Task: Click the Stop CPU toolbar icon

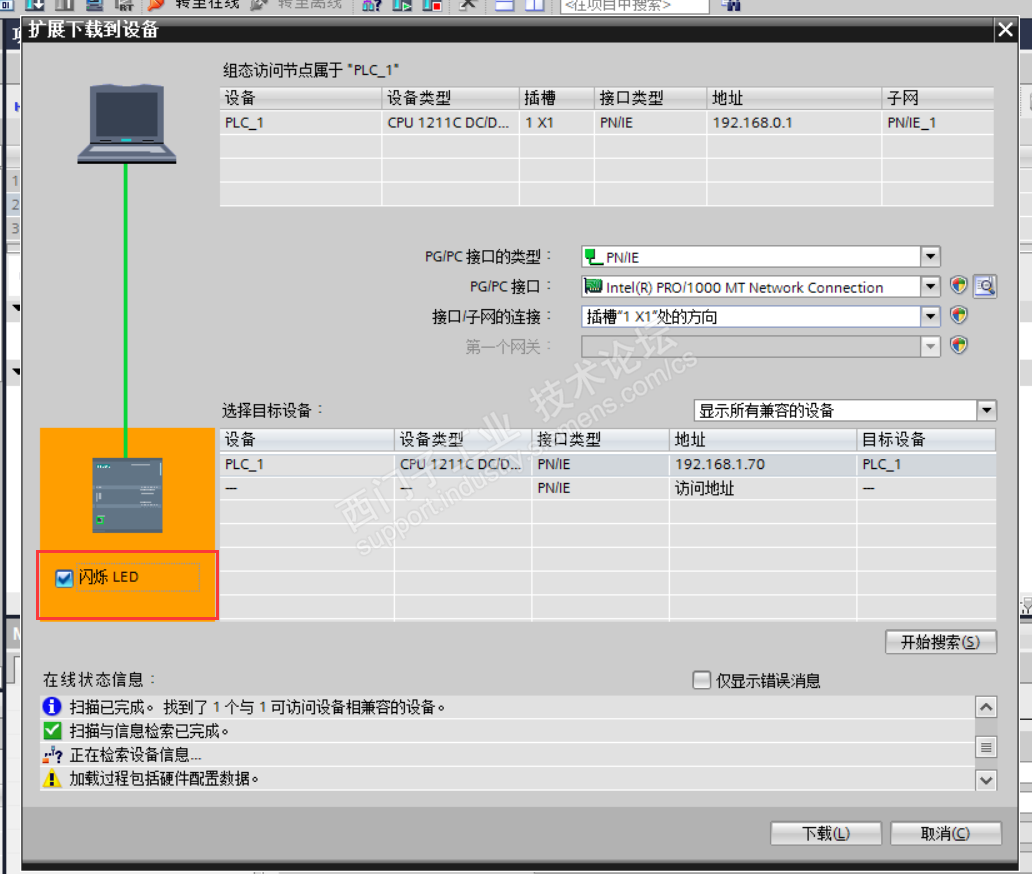Action: 432,5
